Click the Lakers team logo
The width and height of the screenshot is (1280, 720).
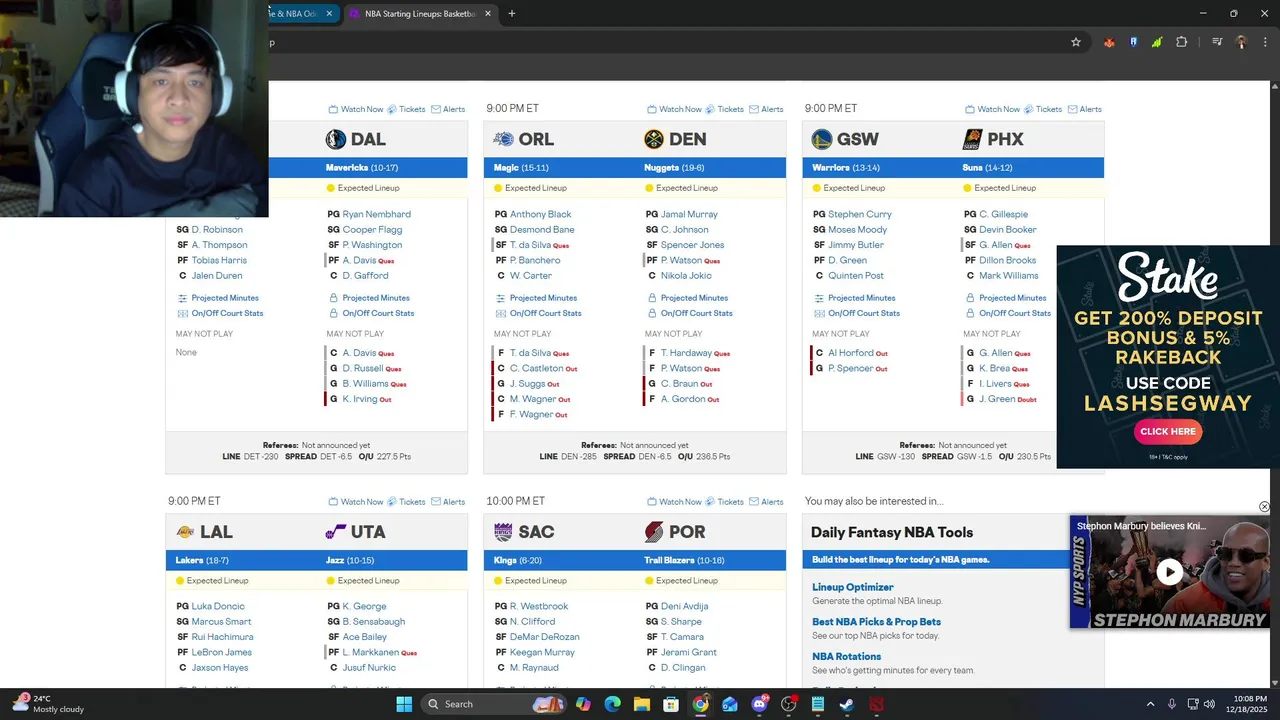point(185,532)
